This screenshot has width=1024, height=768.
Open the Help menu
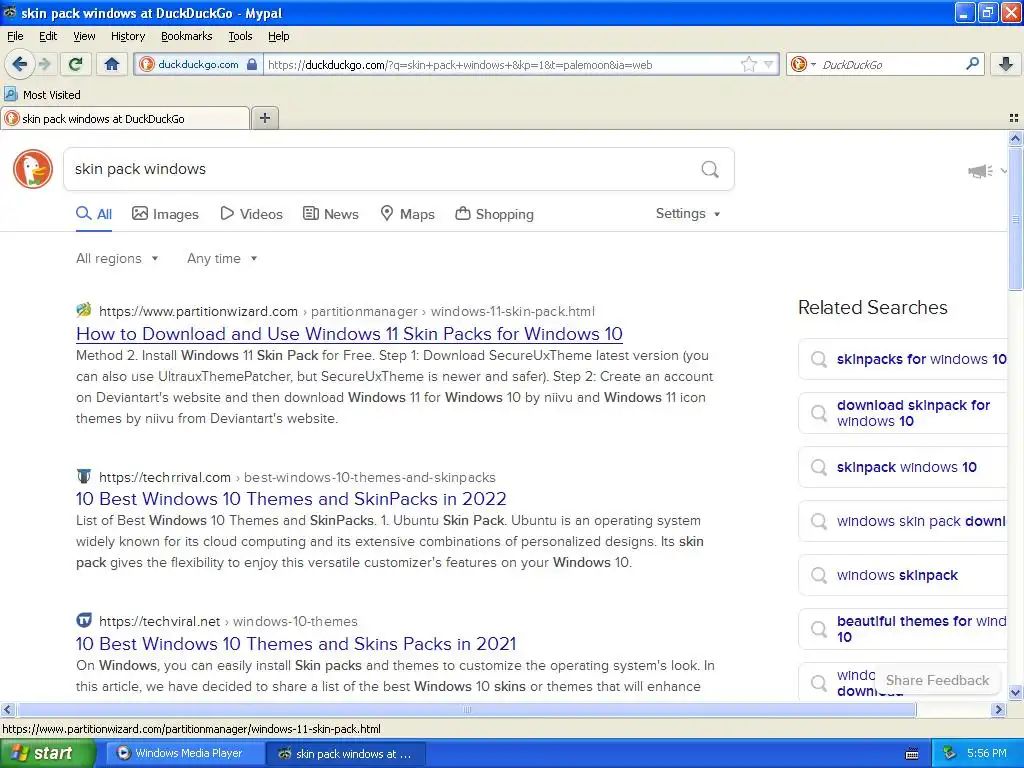[279, 36]
